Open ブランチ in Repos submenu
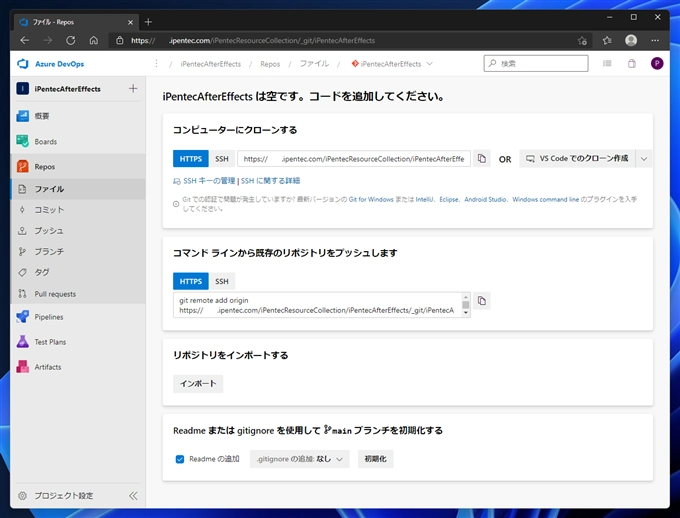The height and width of the screenshot is (518, 680). pos(78,251)
